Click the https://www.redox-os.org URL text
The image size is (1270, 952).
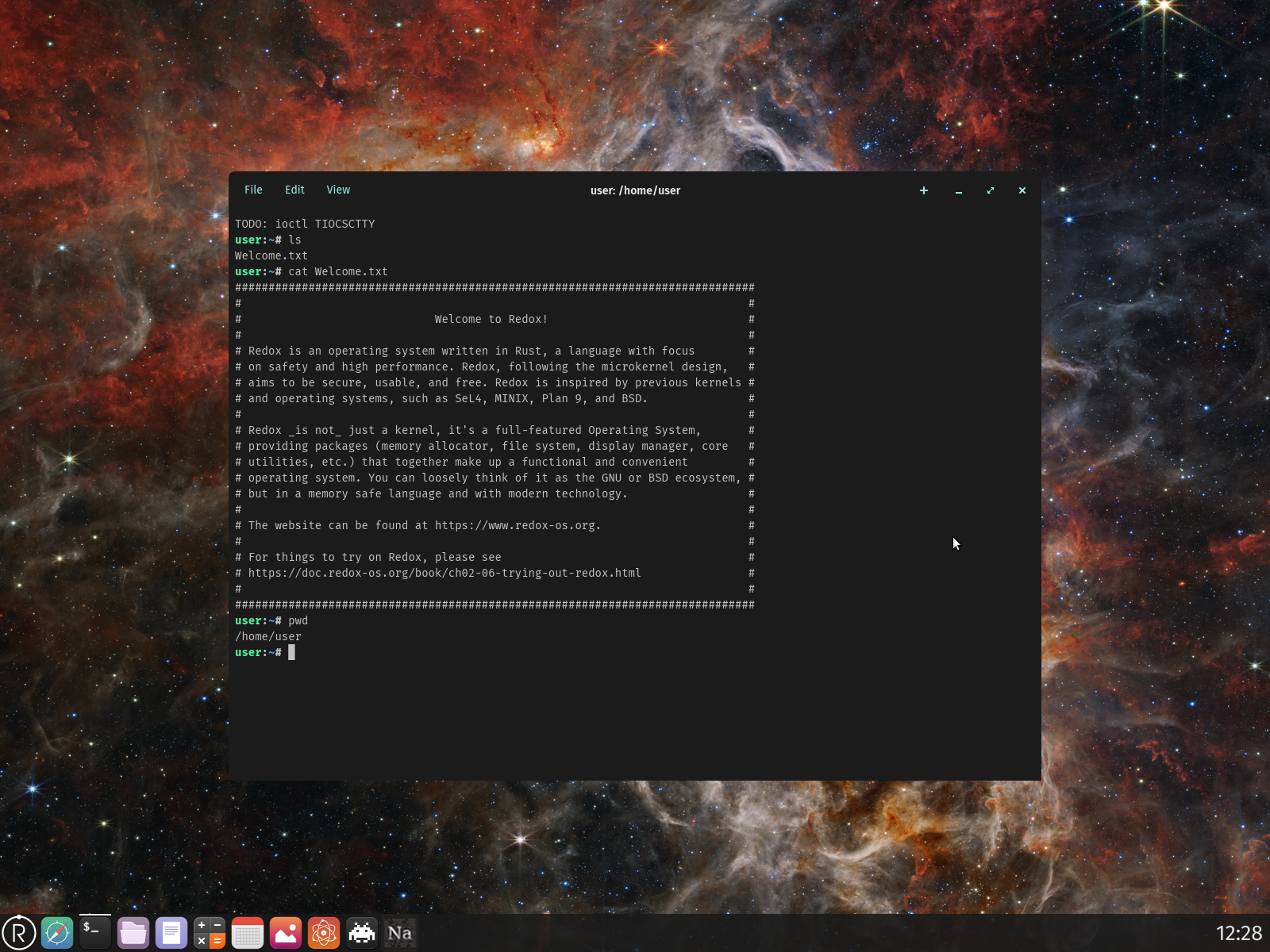click(x=518, y=525)
